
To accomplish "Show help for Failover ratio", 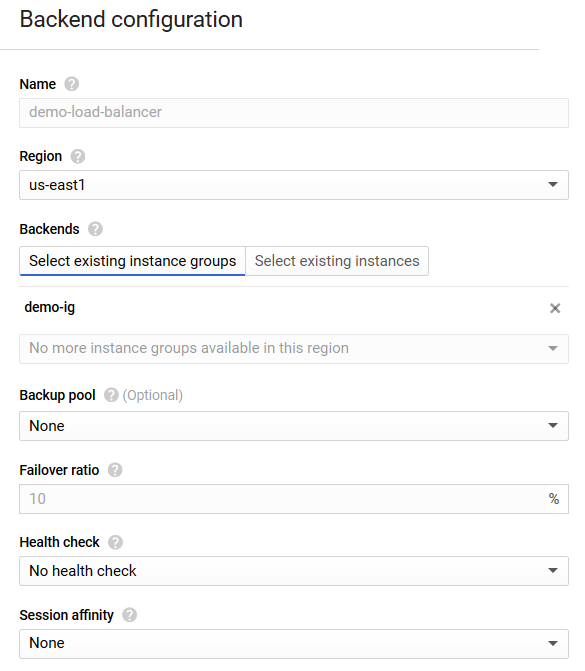I will (115, 470).
